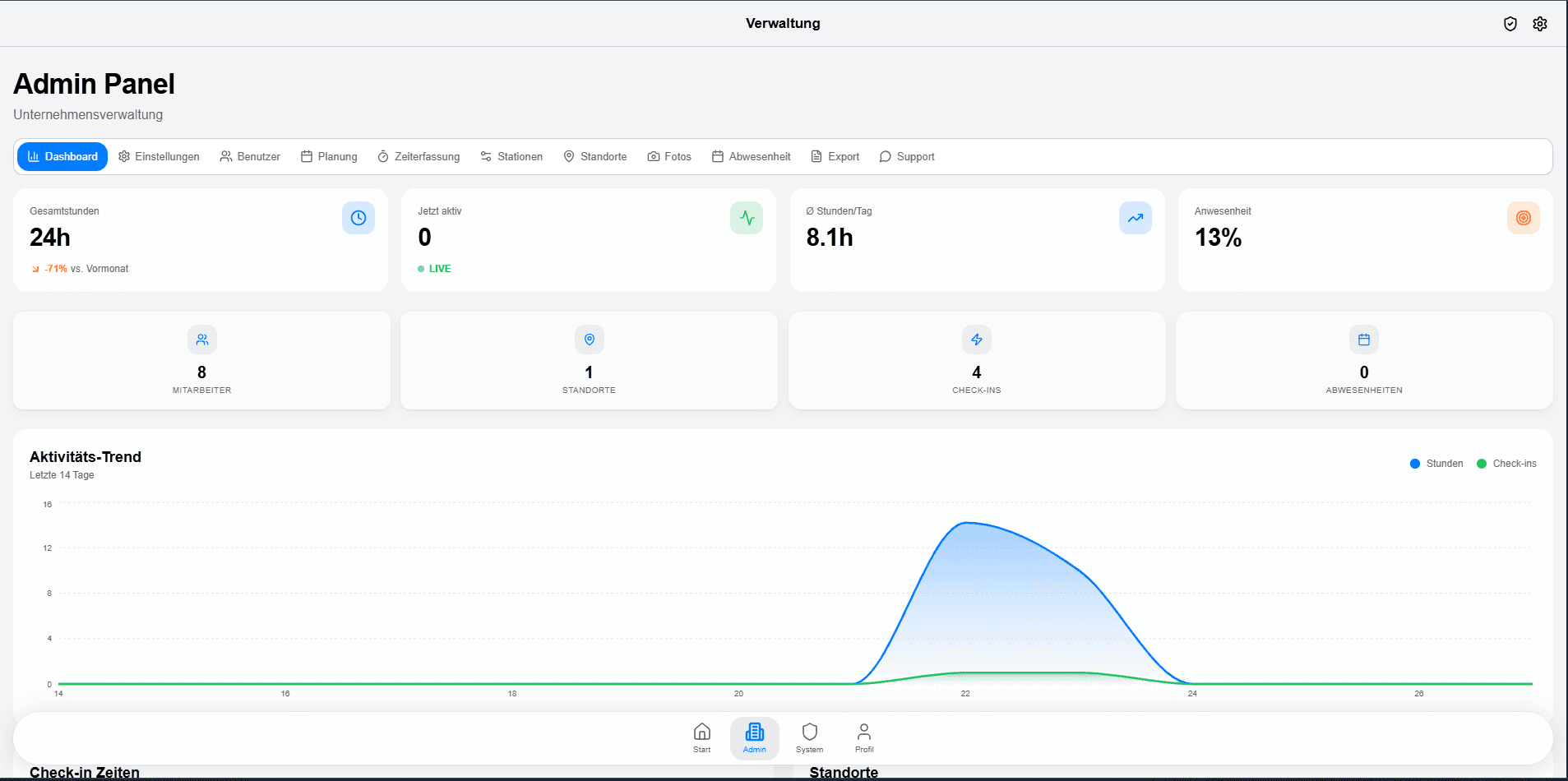The width and height of the screenshot is (1568, 781).
Task: Open System in bottom navigation
Action: 809,737
